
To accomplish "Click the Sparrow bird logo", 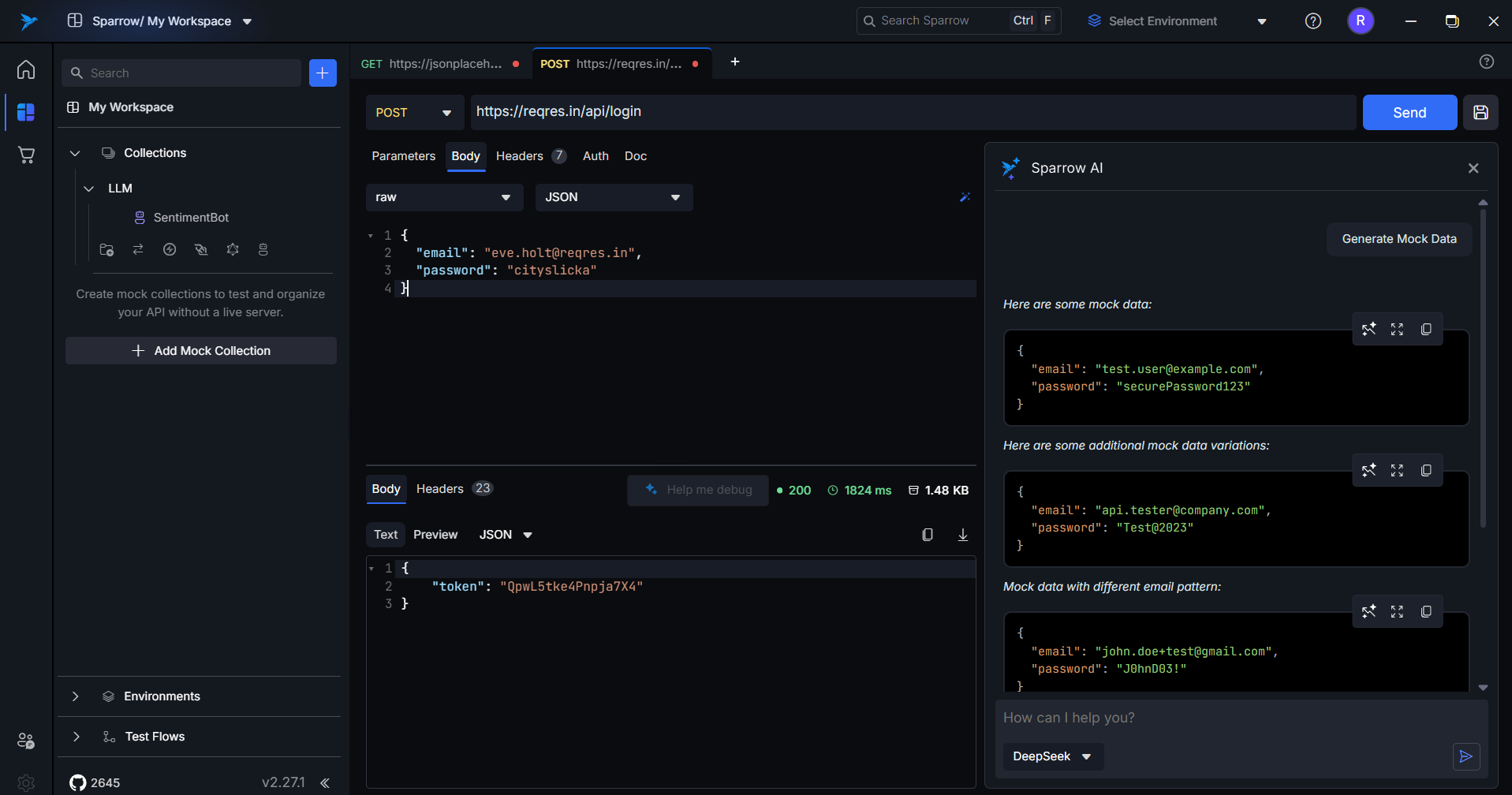I will (x=29, y=21).
